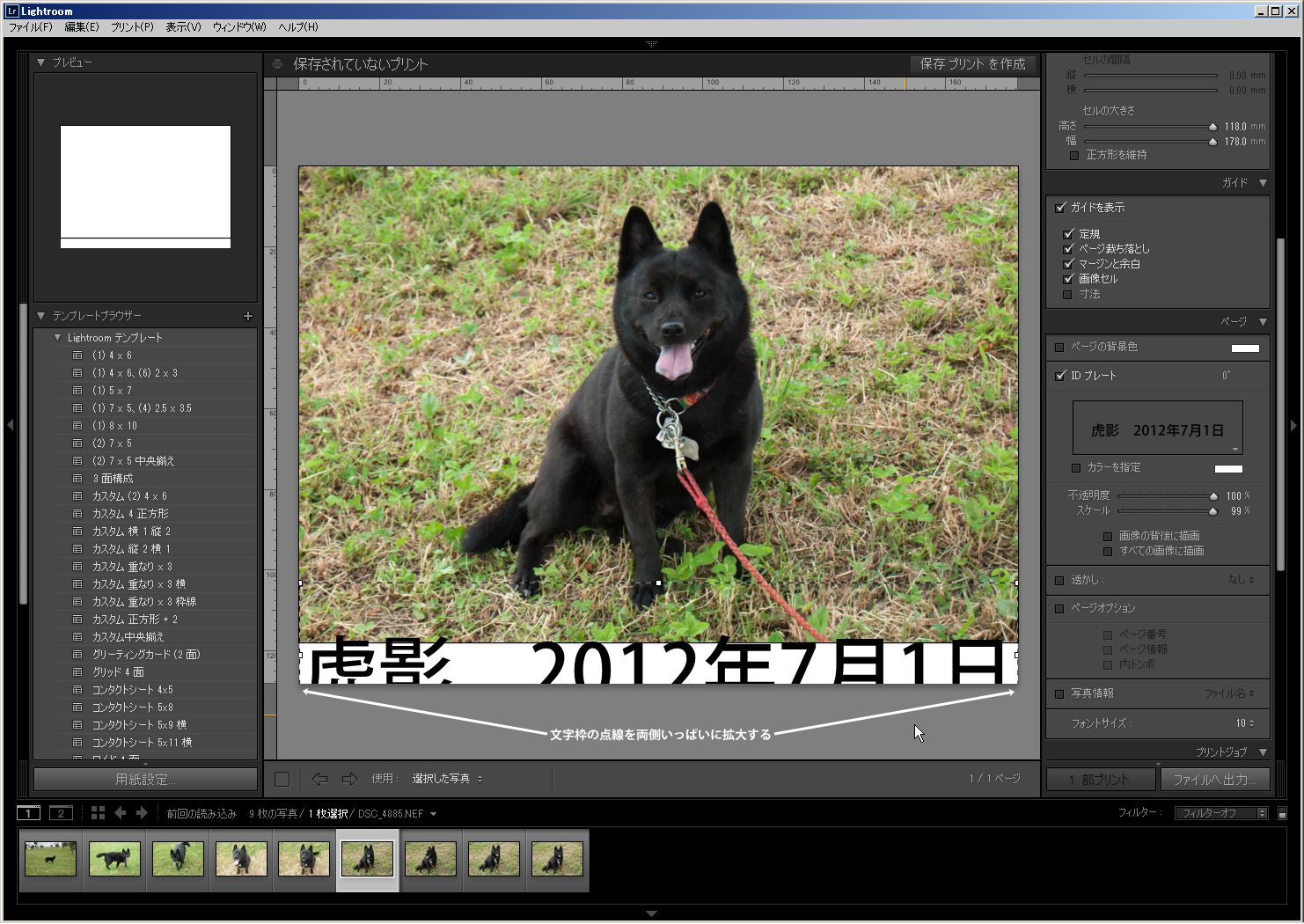The height and width of the screenshot is (924, 1304).
Task: Uncheck the ID プレート checkbox
Action: tap(1060, 376)
